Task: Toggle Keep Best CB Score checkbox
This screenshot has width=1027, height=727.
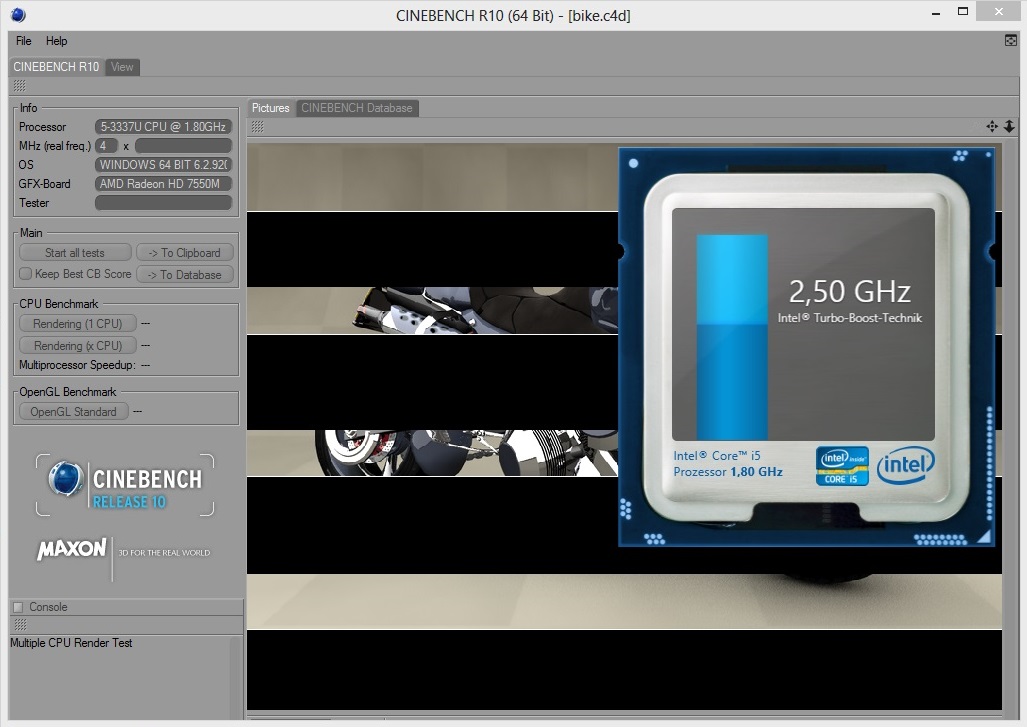Action: coord(26,274)
